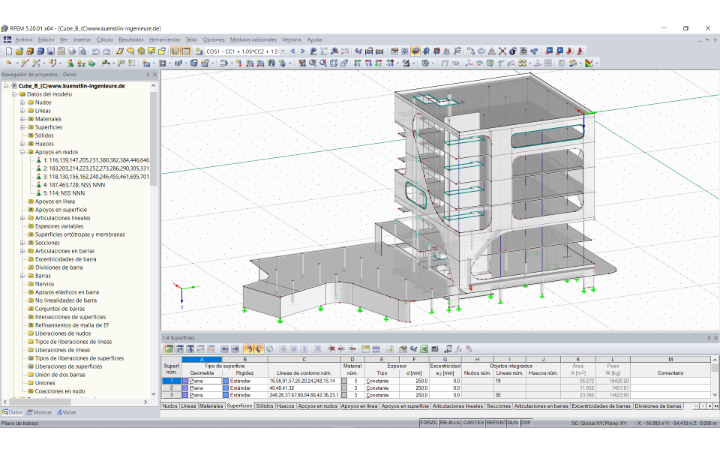Switch to the Apoyos en nudos tab
The width and height of the screenshot is (720, 450).
(317, 406)
